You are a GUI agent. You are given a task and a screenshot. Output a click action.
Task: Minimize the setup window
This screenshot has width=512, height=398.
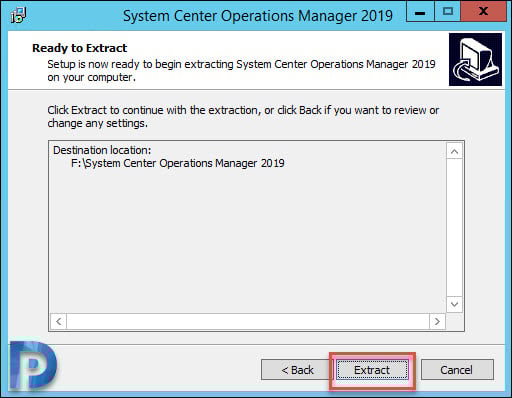(x=420, y=12)
